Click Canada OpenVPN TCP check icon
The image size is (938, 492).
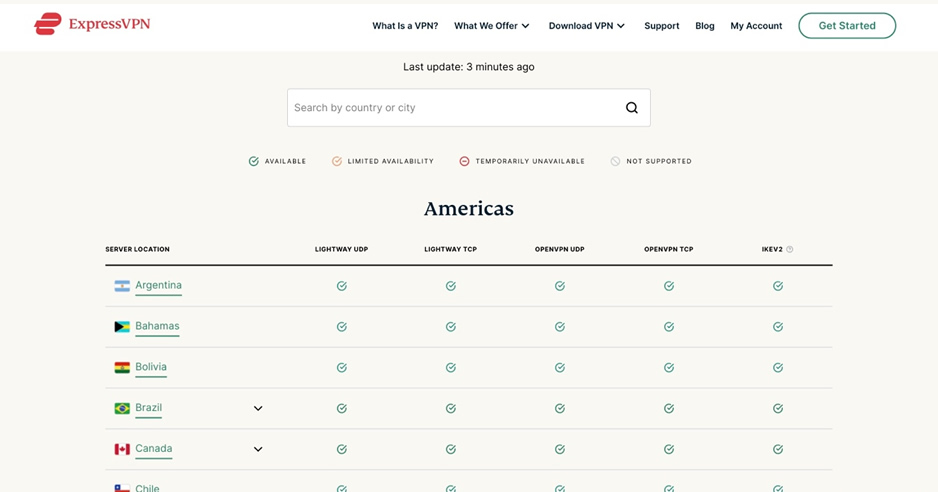click(x=669, y=449)
